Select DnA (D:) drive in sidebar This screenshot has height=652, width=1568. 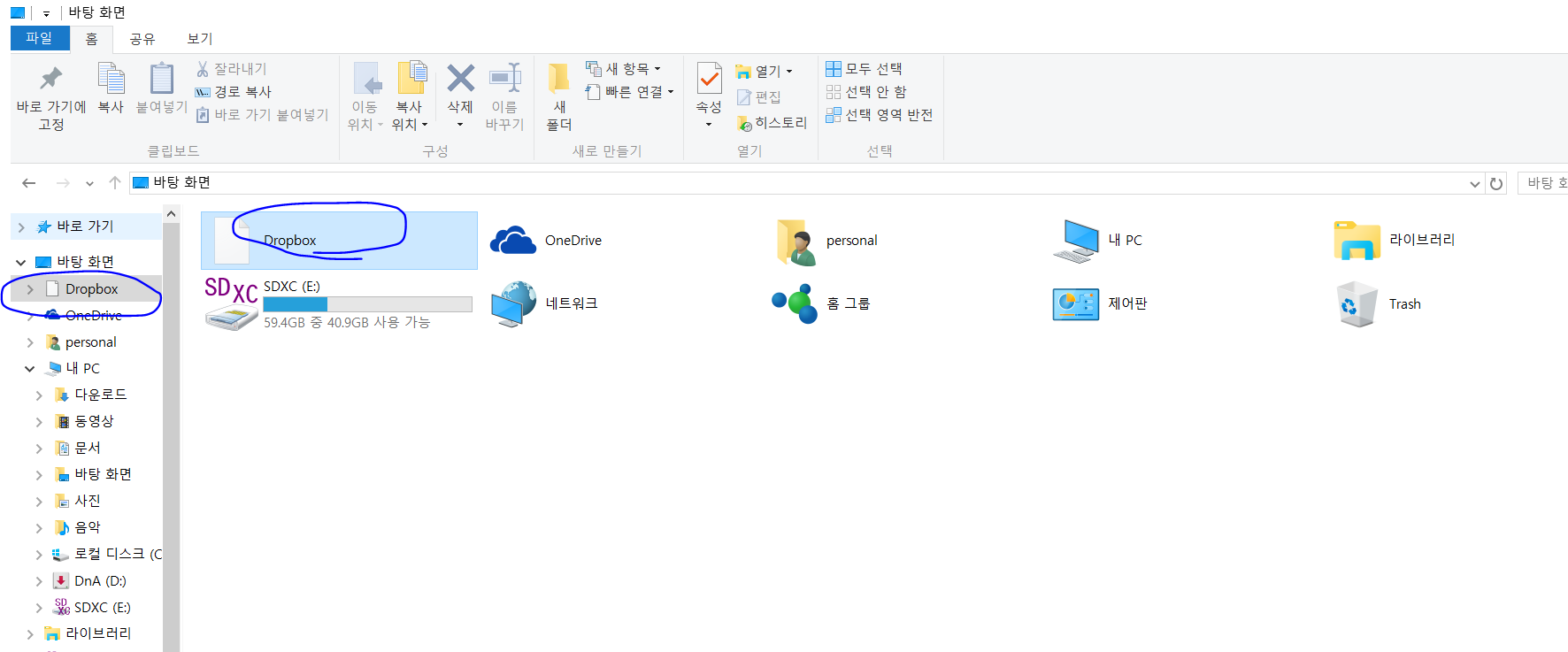click(90, 581)
